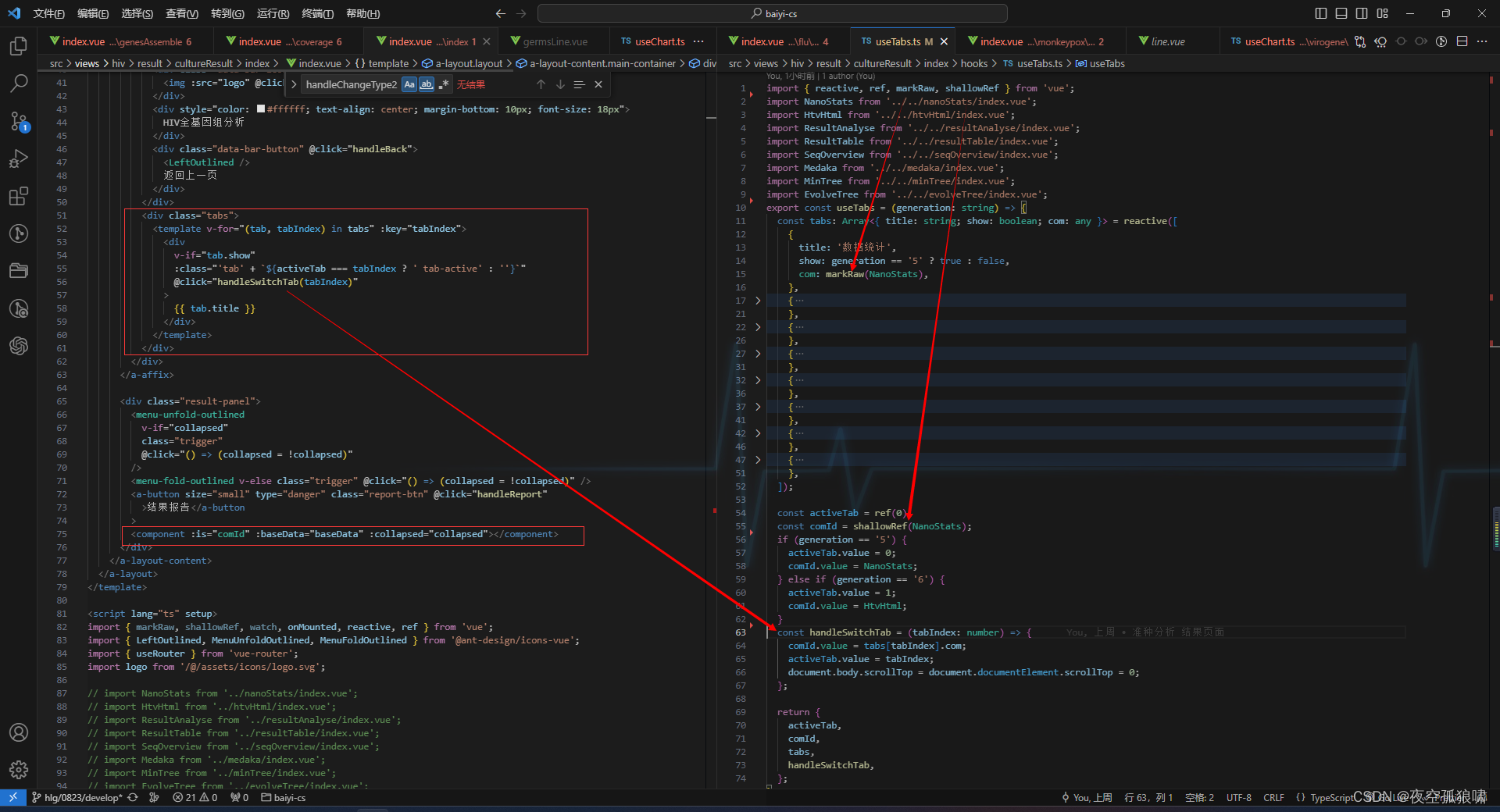
Task: Expand the folded block at line 32
Action: click(758, 380)
